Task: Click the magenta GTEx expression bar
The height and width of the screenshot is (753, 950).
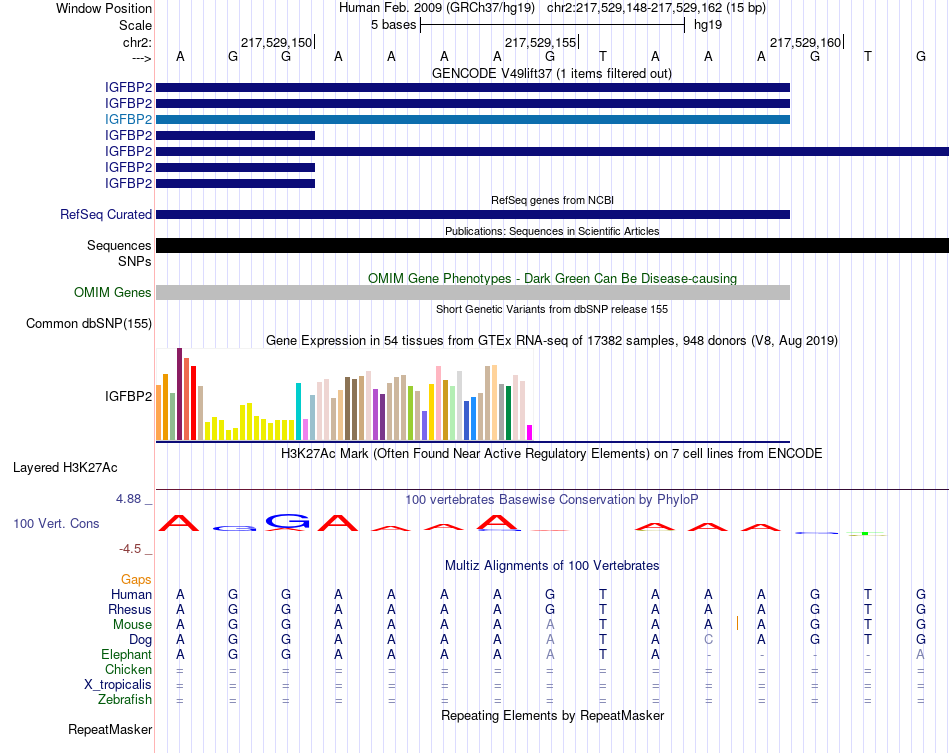Action: [530, 433]
